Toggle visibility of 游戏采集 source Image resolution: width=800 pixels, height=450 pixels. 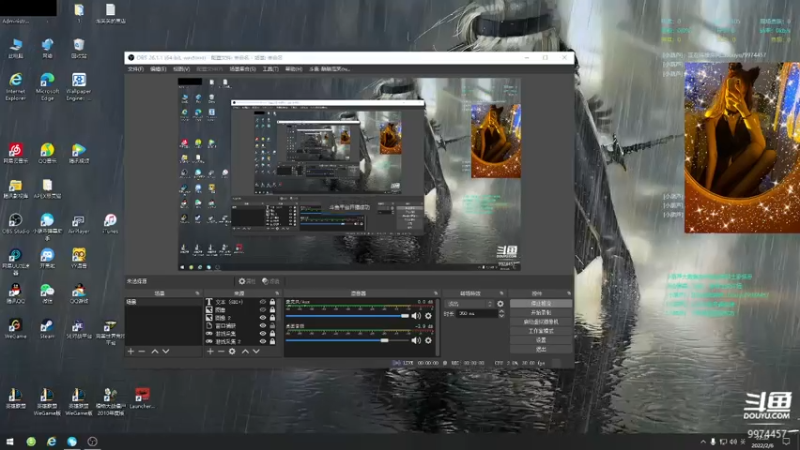(x=263, y=334)
